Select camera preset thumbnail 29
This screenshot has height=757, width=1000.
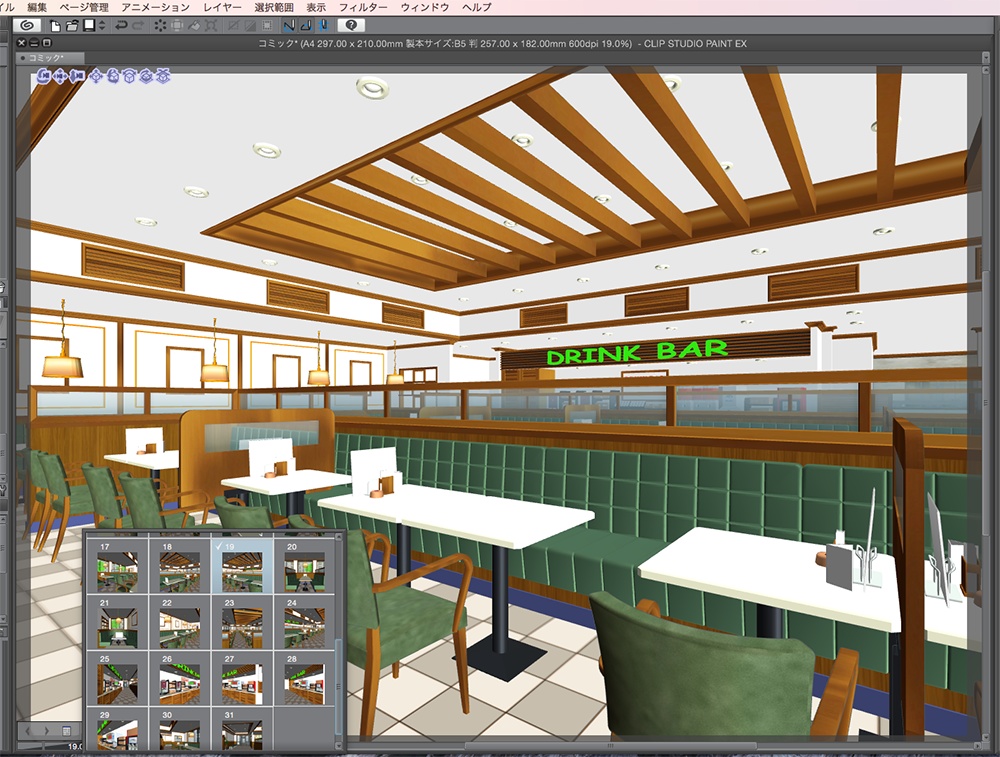[117, 729]
